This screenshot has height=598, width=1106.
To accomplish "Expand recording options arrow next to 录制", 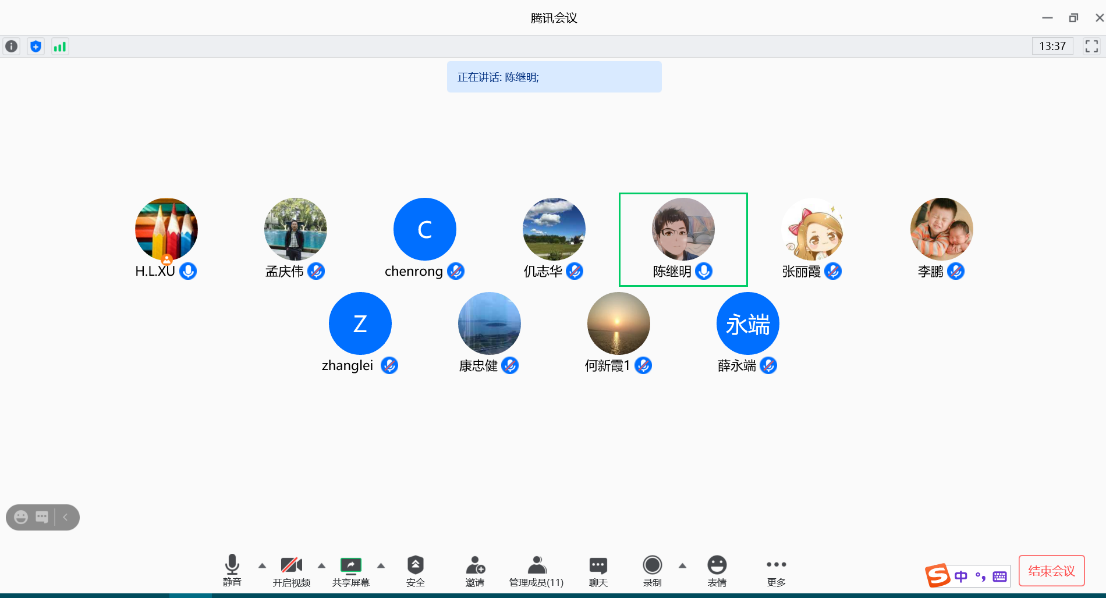I will pyautogui.click(x=682, y=565).
